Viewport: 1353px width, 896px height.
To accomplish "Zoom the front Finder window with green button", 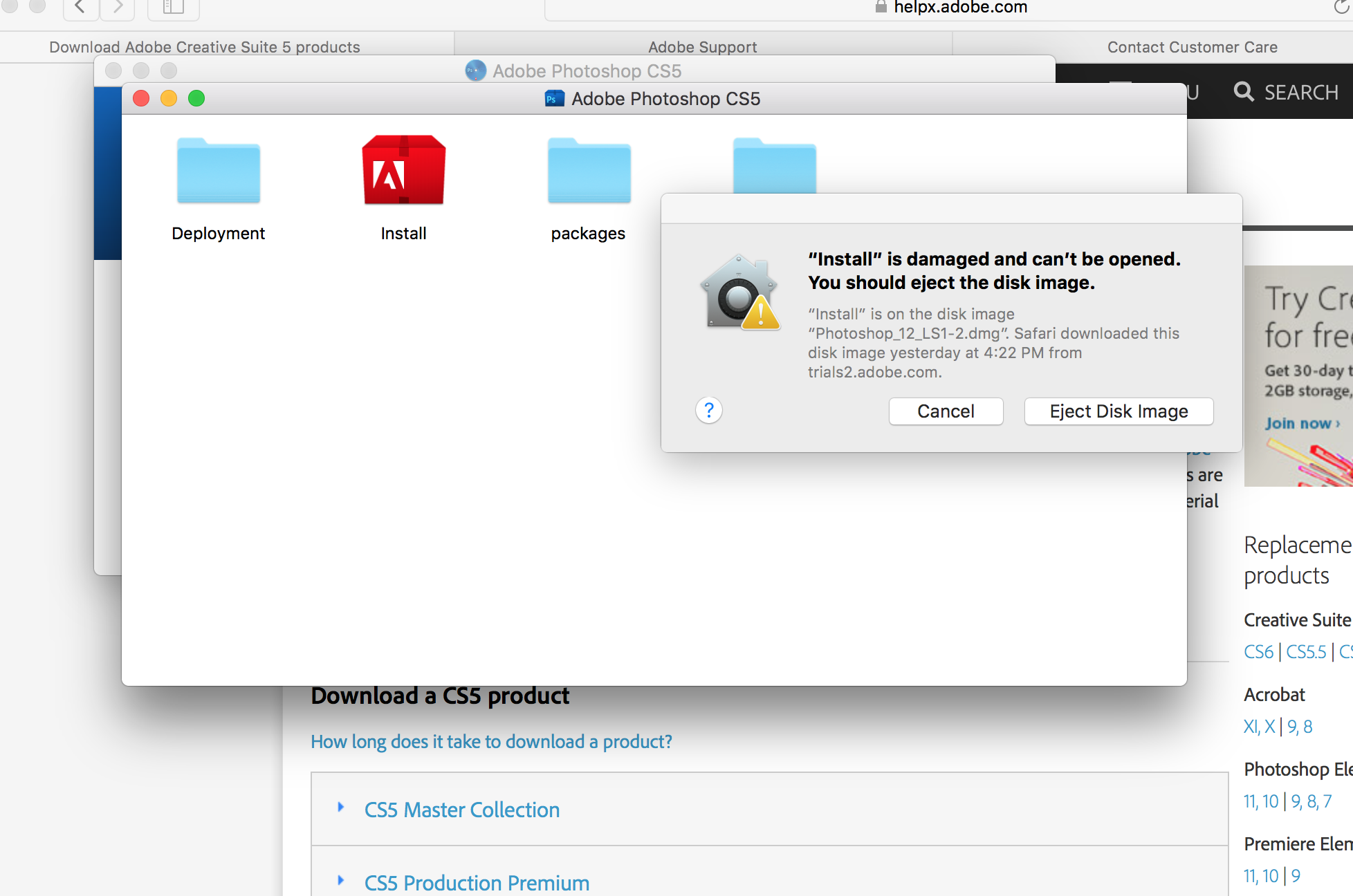I will point(196,98).
